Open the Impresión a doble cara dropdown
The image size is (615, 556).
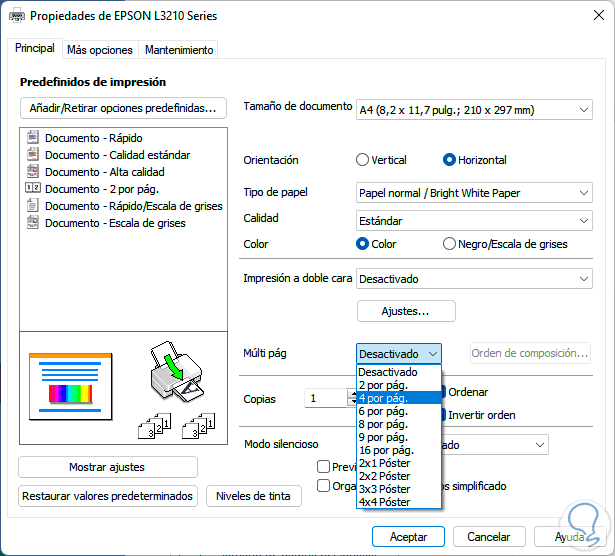pos(474,279)
